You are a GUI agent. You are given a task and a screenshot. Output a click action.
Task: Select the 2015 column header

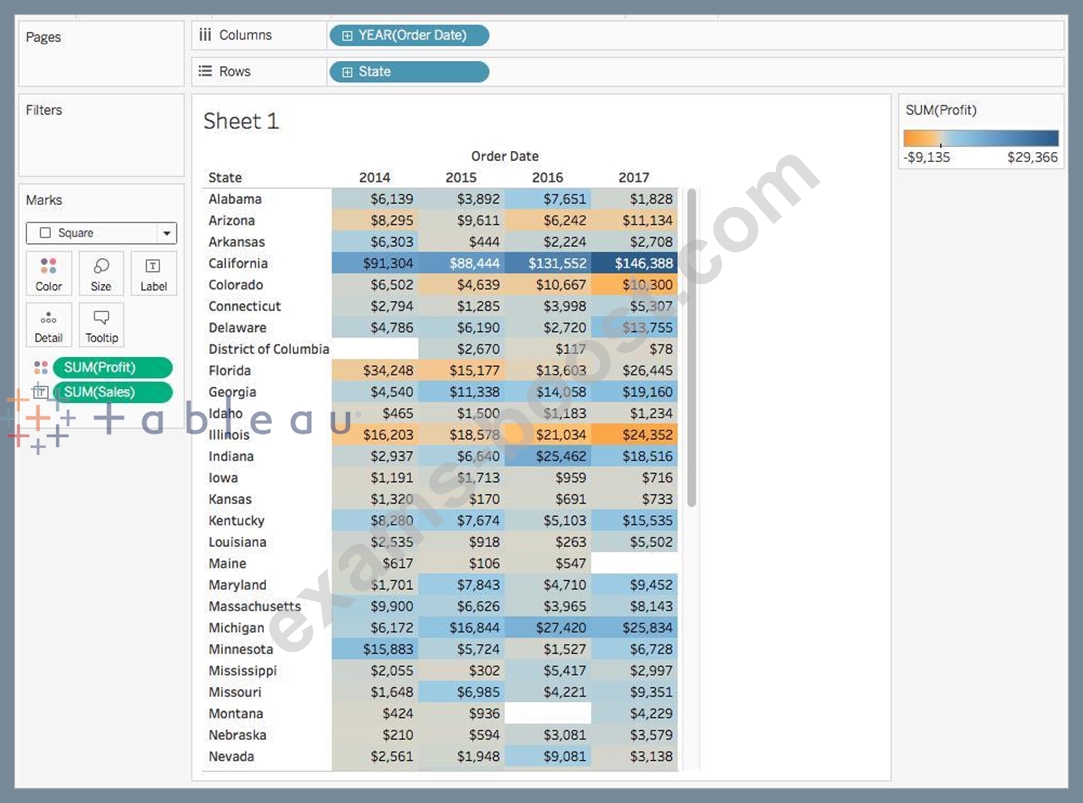[x=461, y=177]
